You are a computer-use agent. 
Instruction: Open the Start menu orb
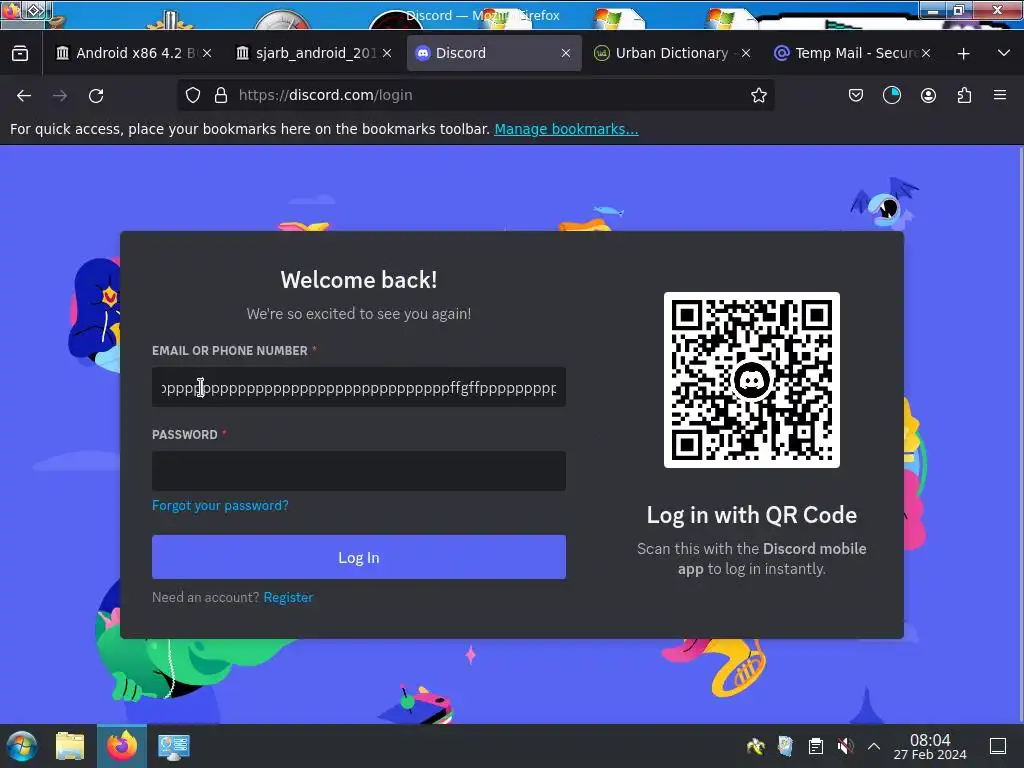pyautogui.click(x=21, y=746)
